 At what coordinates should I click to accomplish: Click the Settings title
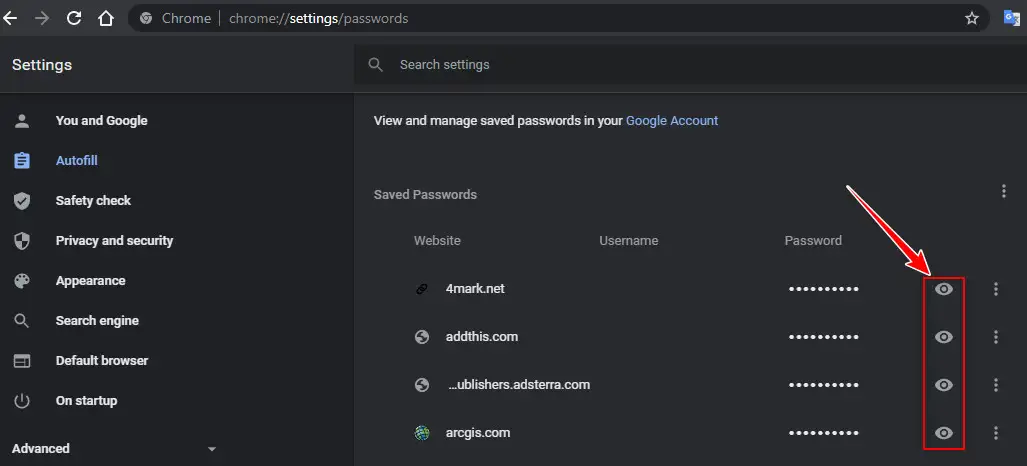pos(42,65)
